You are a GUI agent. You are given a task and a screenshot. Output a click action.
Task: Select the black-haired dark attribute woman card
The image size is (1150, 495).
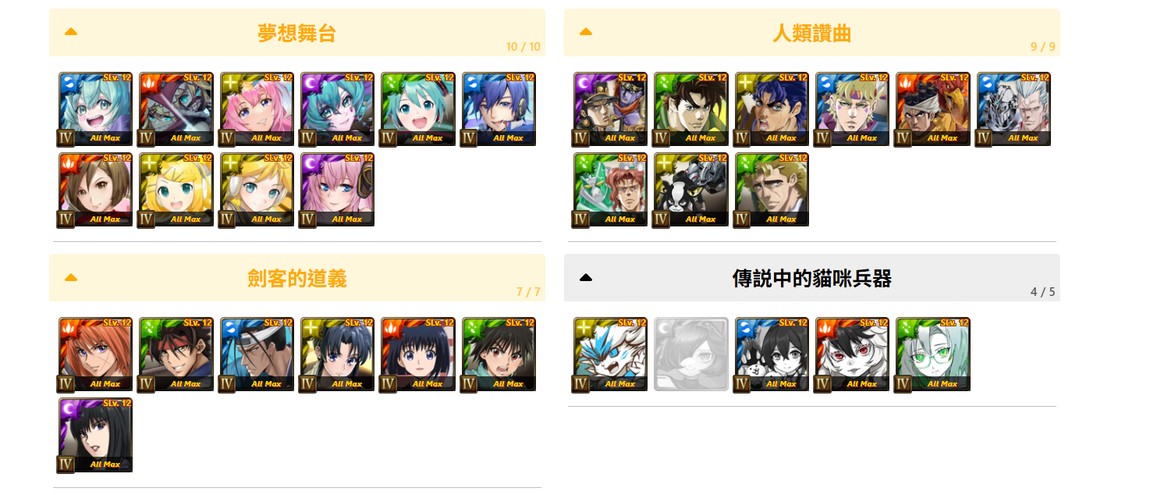[95, 436]
